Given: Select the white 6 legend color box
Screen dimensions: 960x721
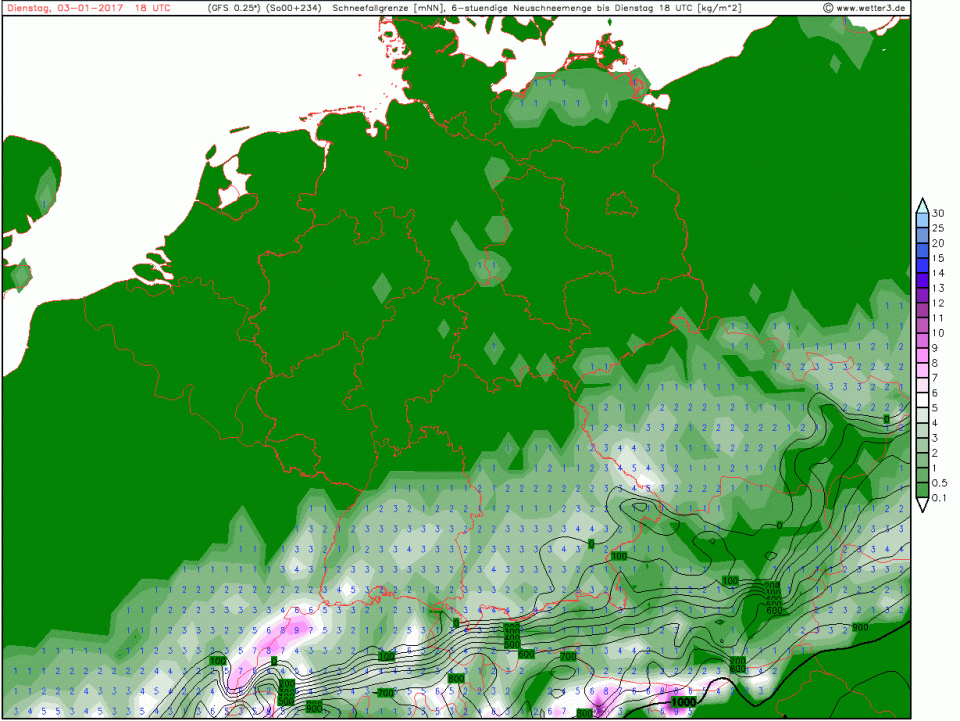Looking at the screenshot, I should click(x=922, y=400).
